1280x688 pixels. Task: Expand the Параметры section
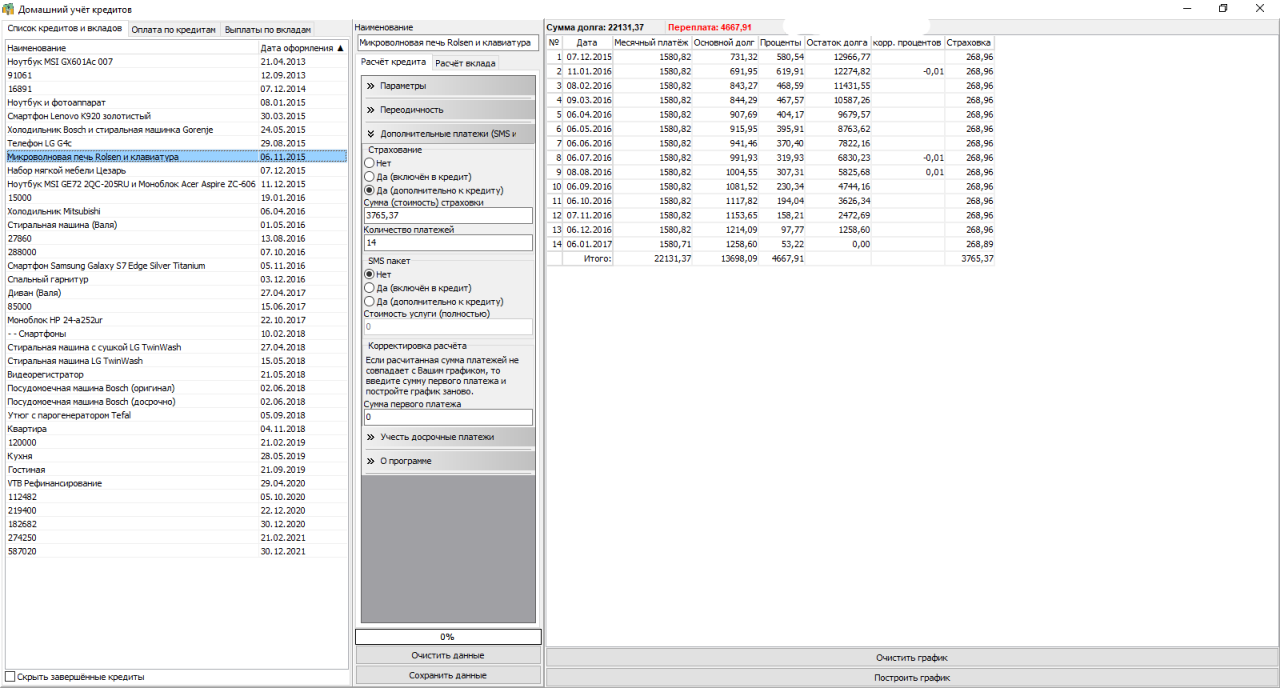click(448, 86)
